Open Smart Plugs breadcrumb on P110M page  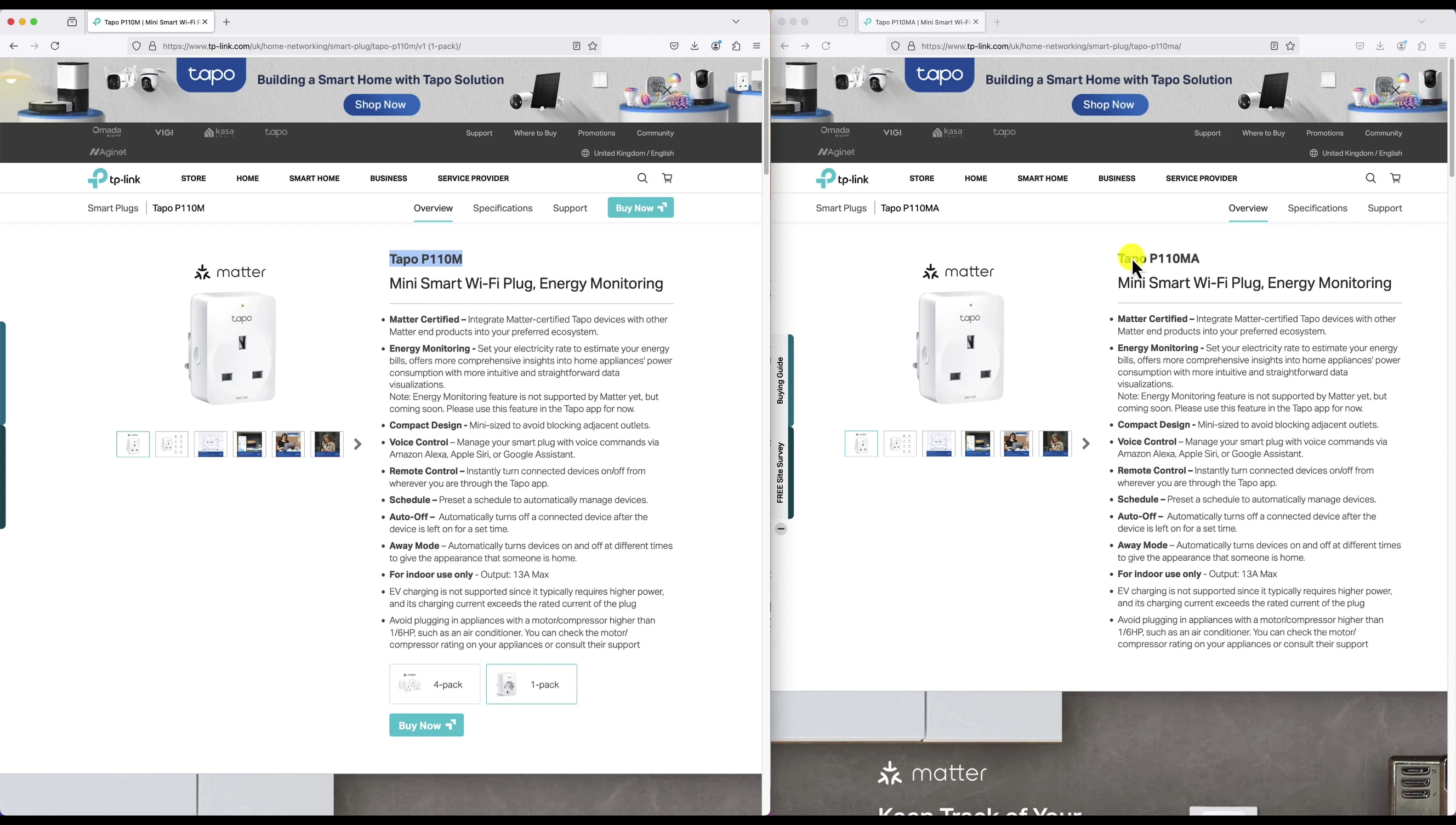click(x=113, y=208)
